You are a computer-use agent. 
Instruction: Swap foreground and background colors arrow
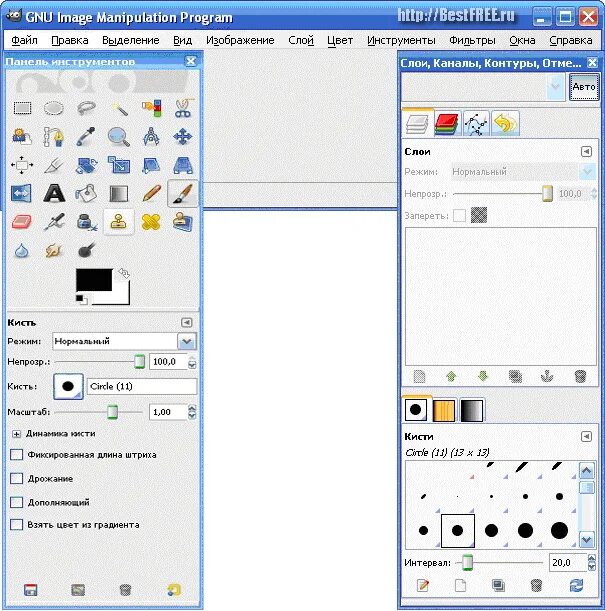click(124, 274)
